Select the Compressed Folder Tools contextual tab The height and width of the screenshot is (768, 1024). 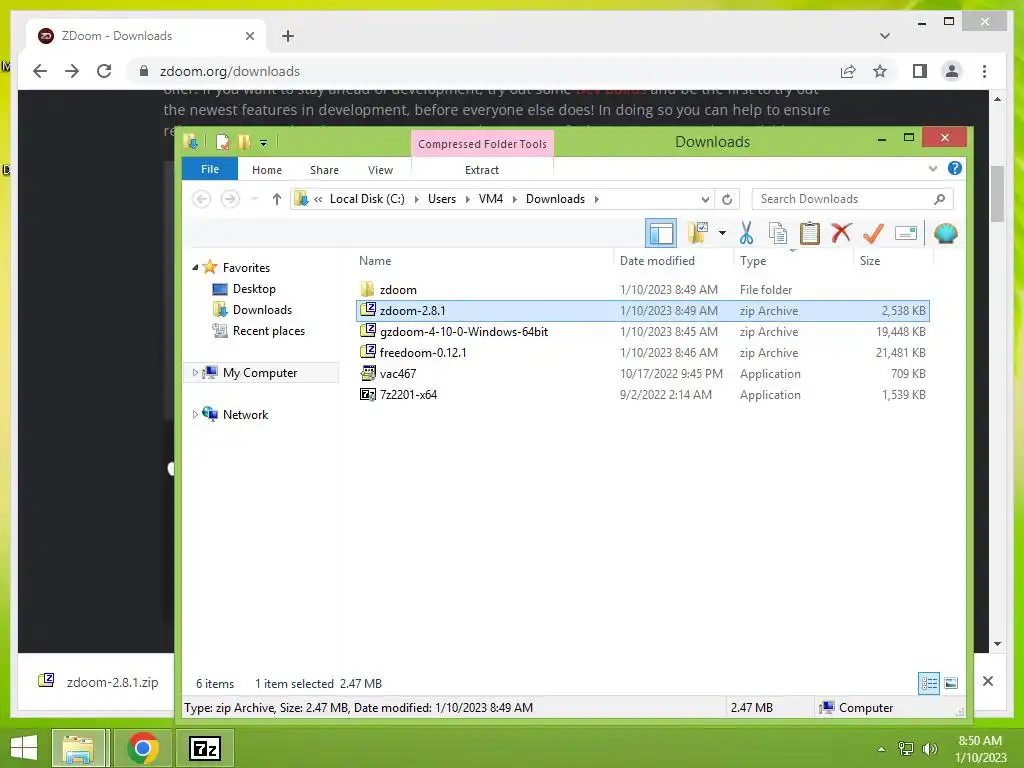[482, 144]
